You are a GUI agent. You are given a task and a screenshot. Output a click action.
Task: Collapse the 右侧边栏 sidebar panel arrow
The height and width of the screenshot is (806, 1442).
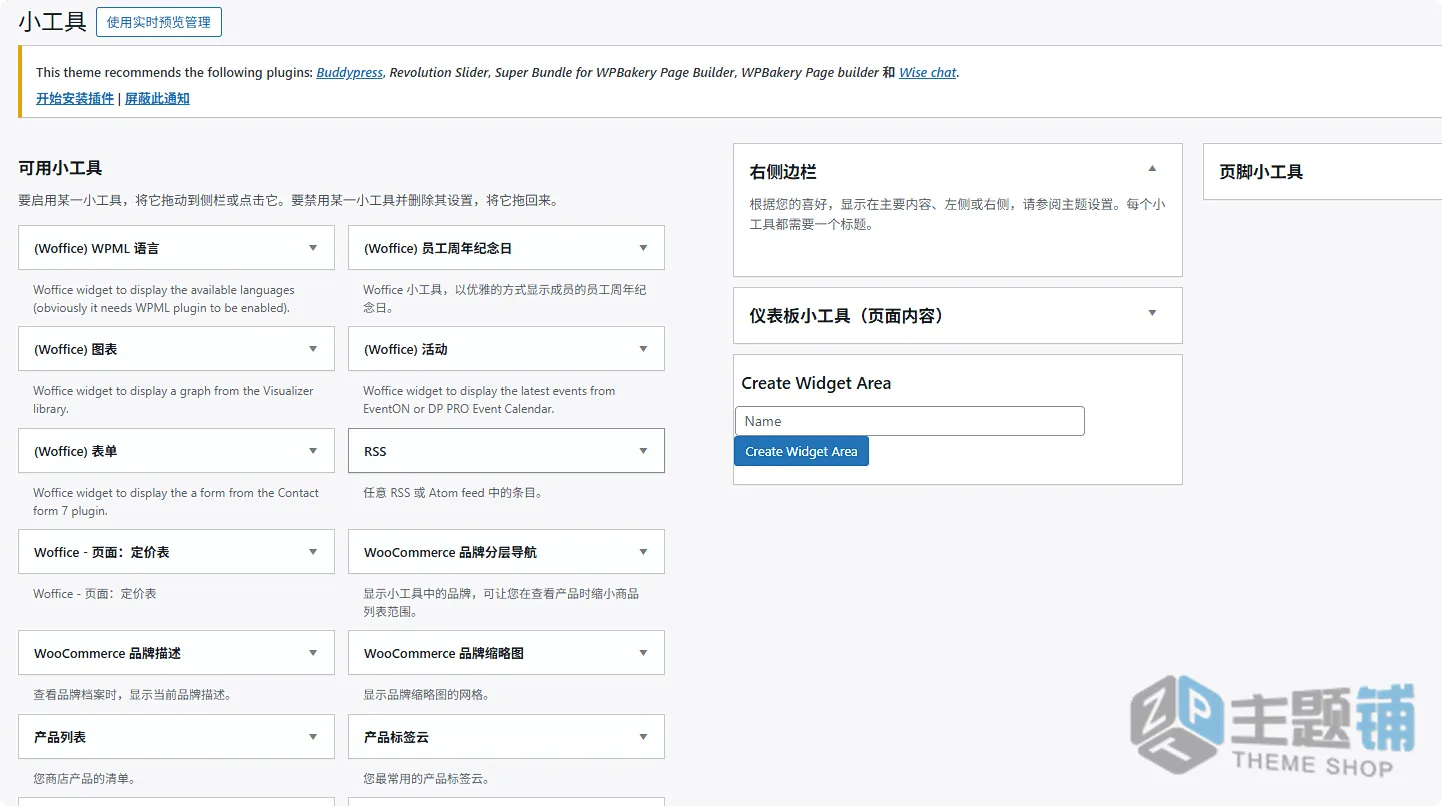coord(1152,169)
